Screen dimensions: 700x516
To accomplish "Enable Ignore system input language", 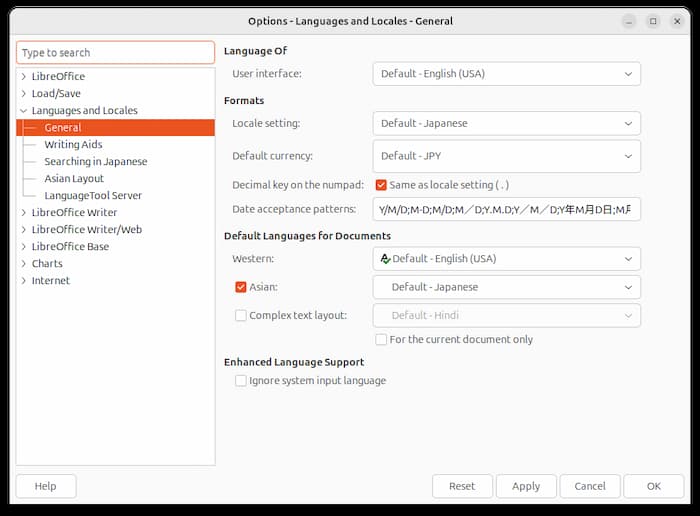I will [x=241, y=381].
